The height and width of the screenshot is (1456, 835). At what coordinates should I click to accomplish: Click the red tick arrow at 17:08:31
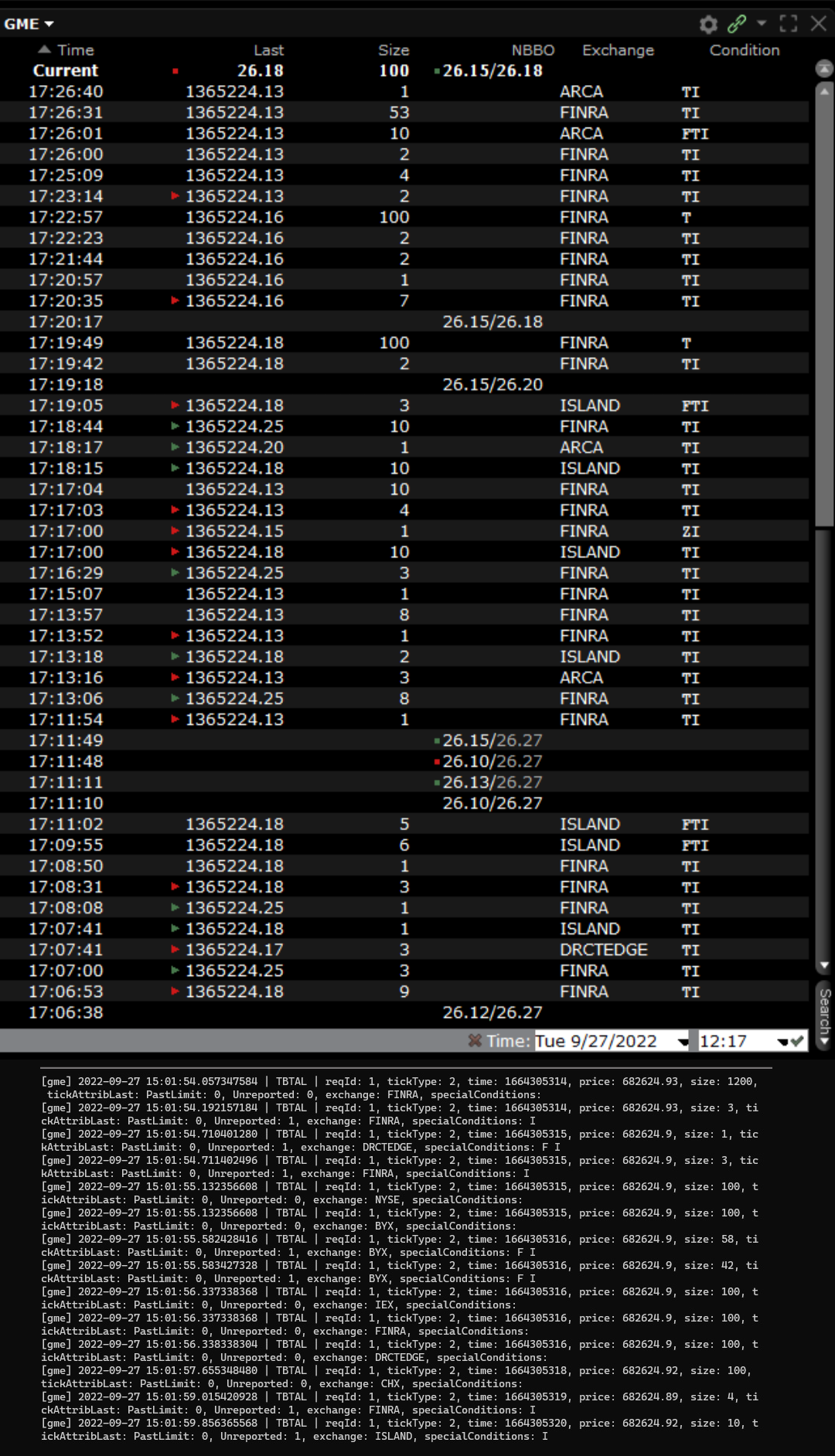click(176, 886)
